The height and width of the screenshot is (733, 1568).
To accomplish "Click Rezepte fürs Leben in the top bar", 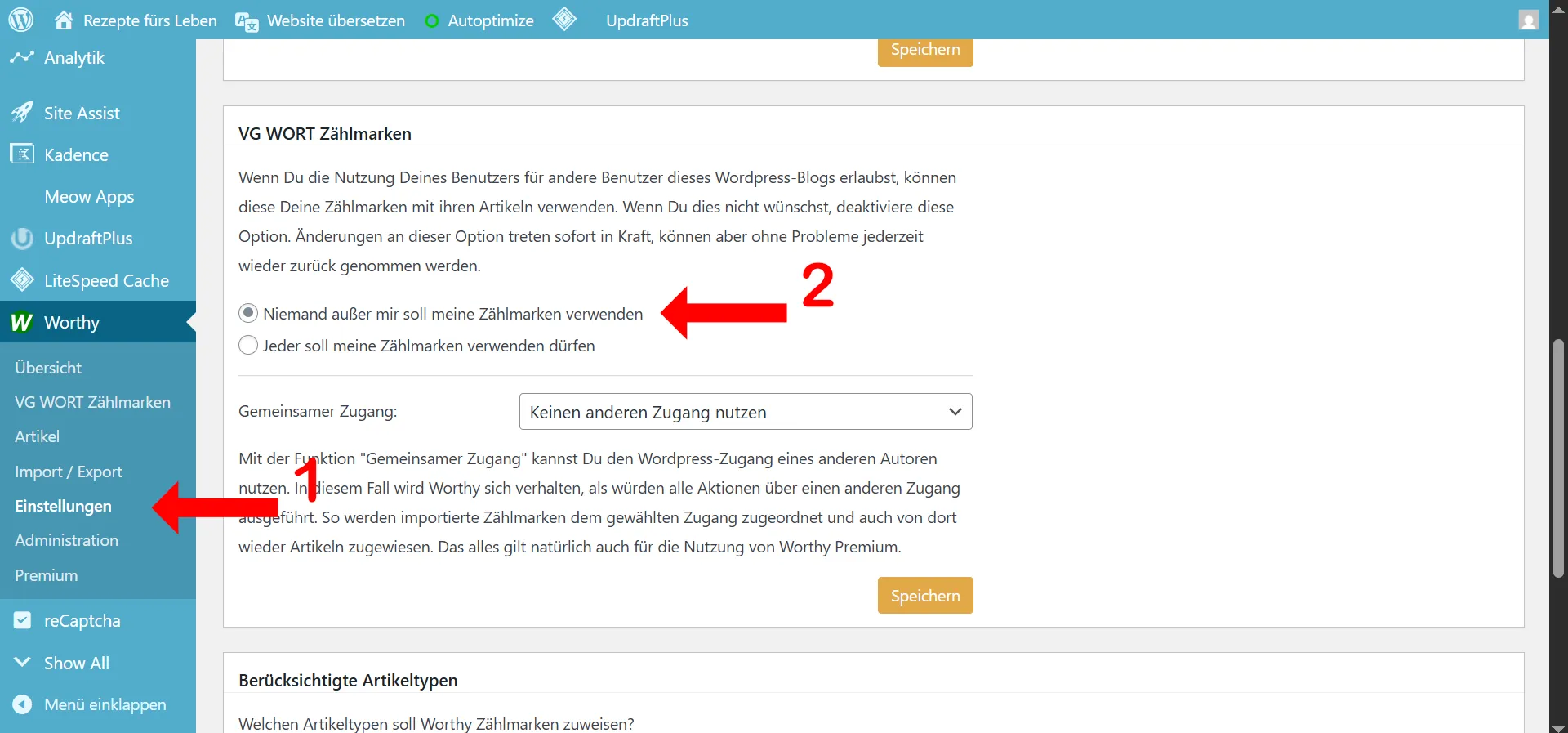I will click(x=150, y=20).
